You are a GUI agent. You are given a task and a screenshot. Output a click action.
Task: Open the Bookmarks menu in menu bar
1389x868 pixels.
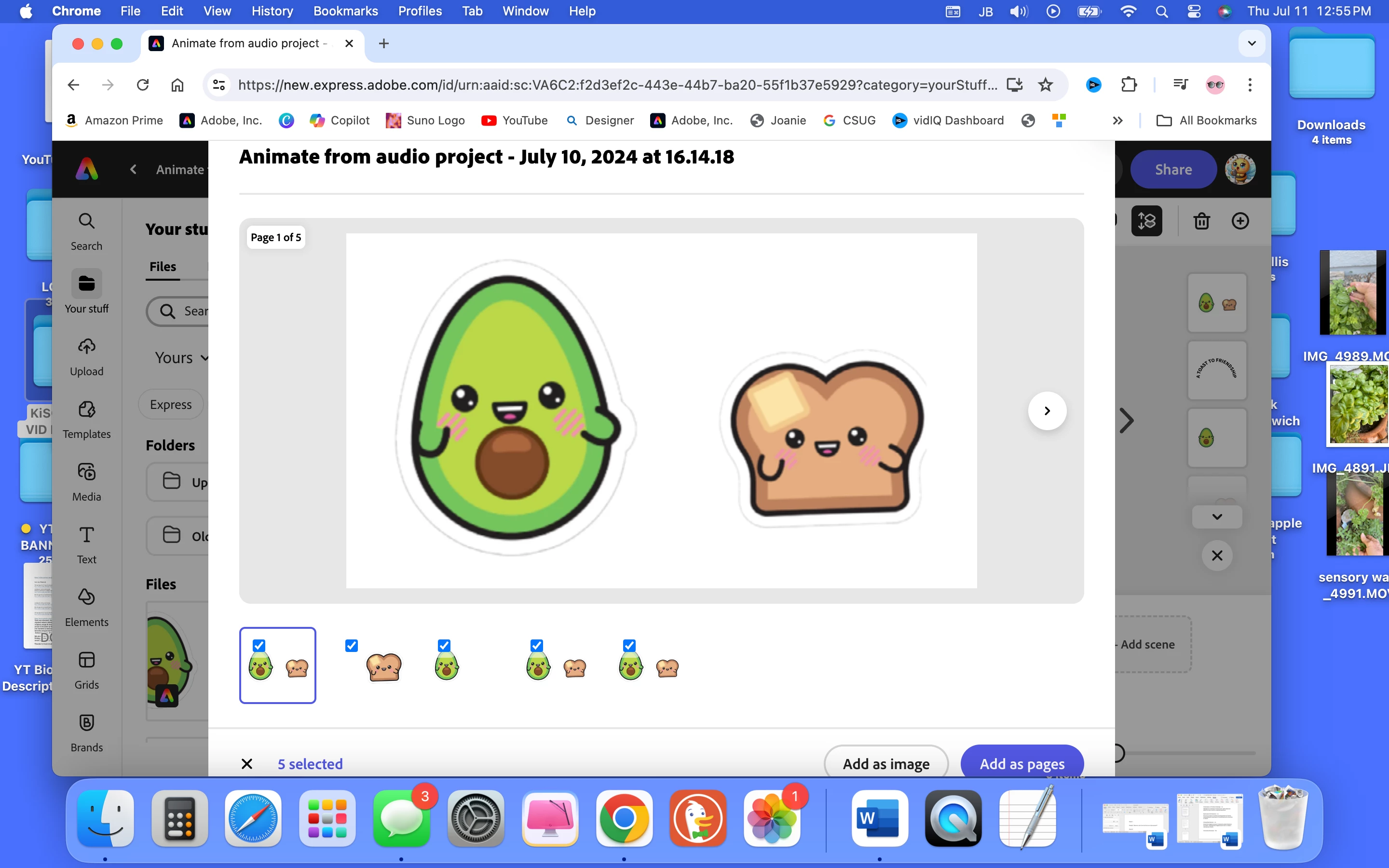click(x=345, y=11)
